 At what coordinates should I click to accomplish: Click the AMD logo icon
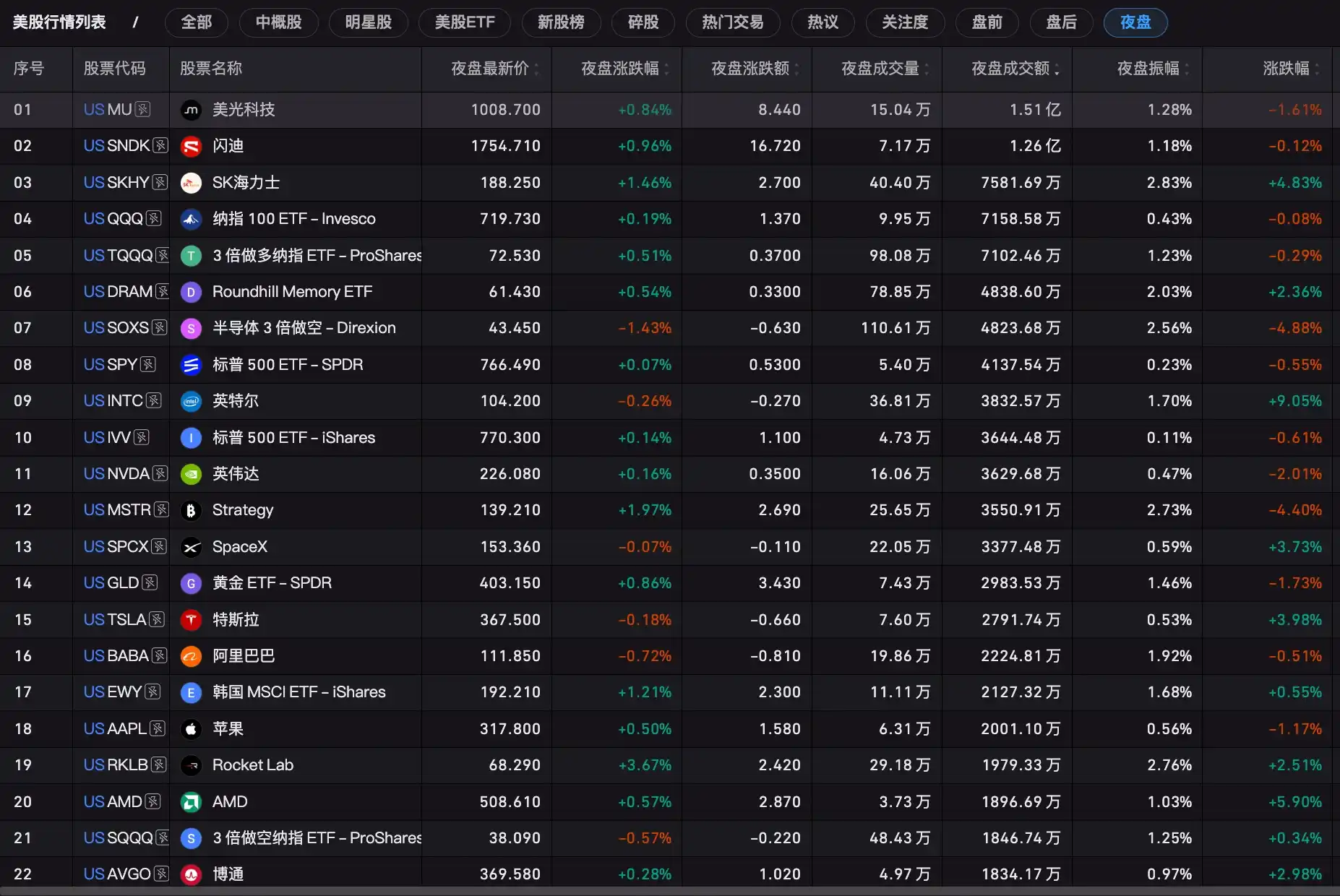pos(191,802)
